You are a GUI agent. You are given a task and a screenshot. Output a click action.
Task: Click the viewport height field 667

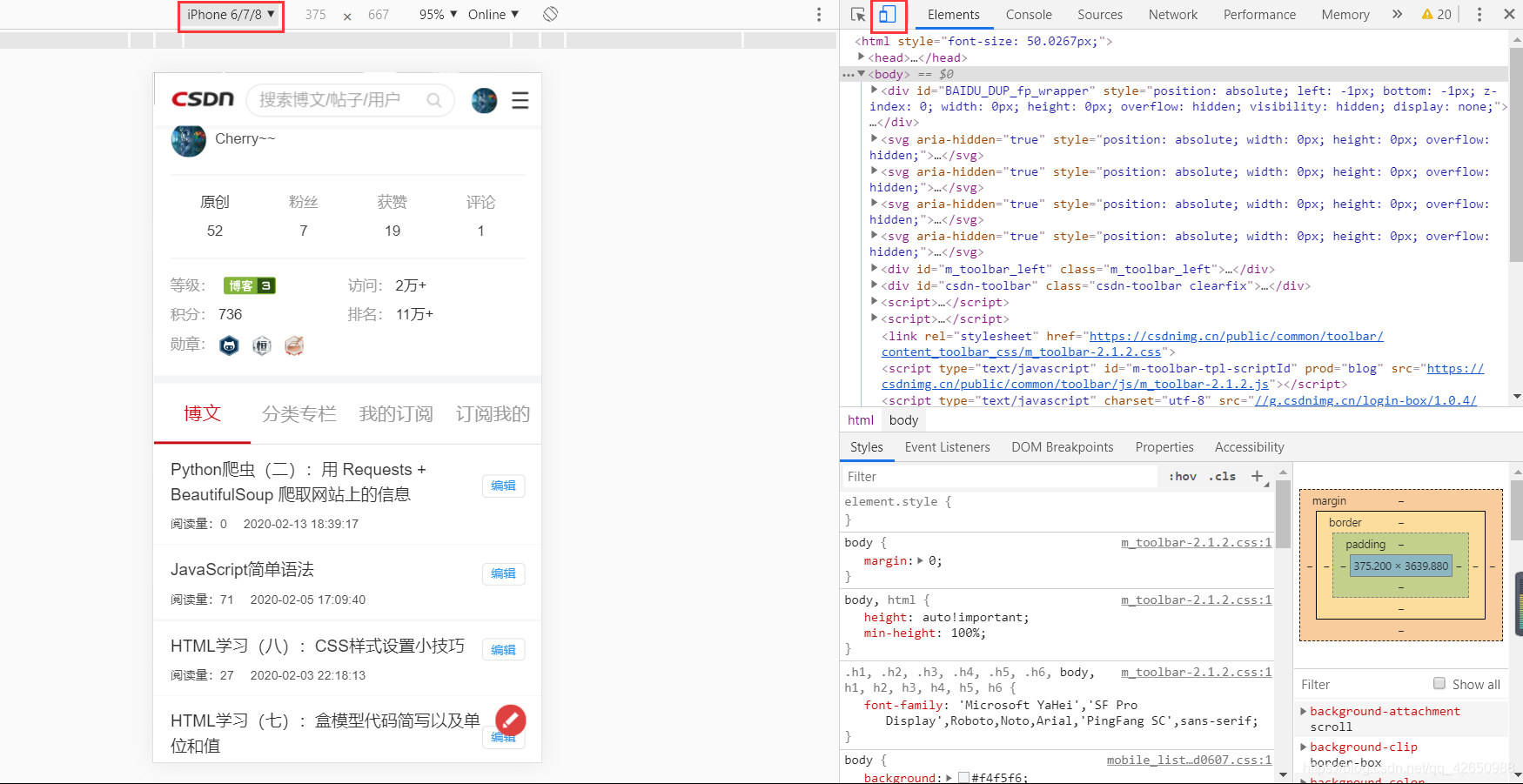point(379,15)
